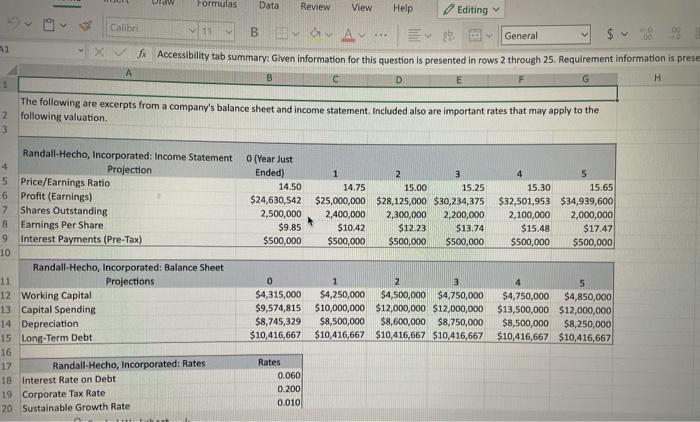Image resolution: width=700 pixels, height=422 pixels.
Task: Click the first decimal places button
Action: 646,33
